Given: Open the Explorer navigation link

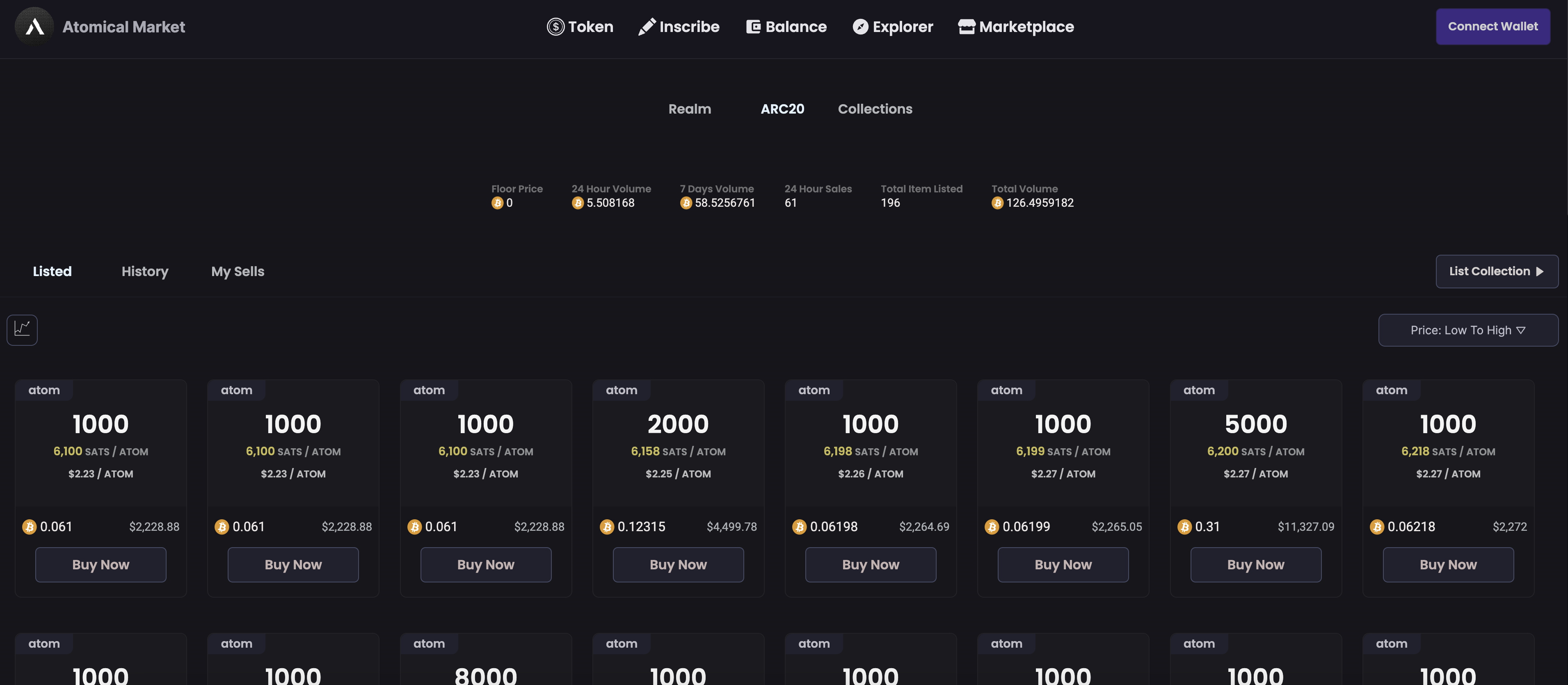Looking at the screenshot, I should [x=893, y=27].
